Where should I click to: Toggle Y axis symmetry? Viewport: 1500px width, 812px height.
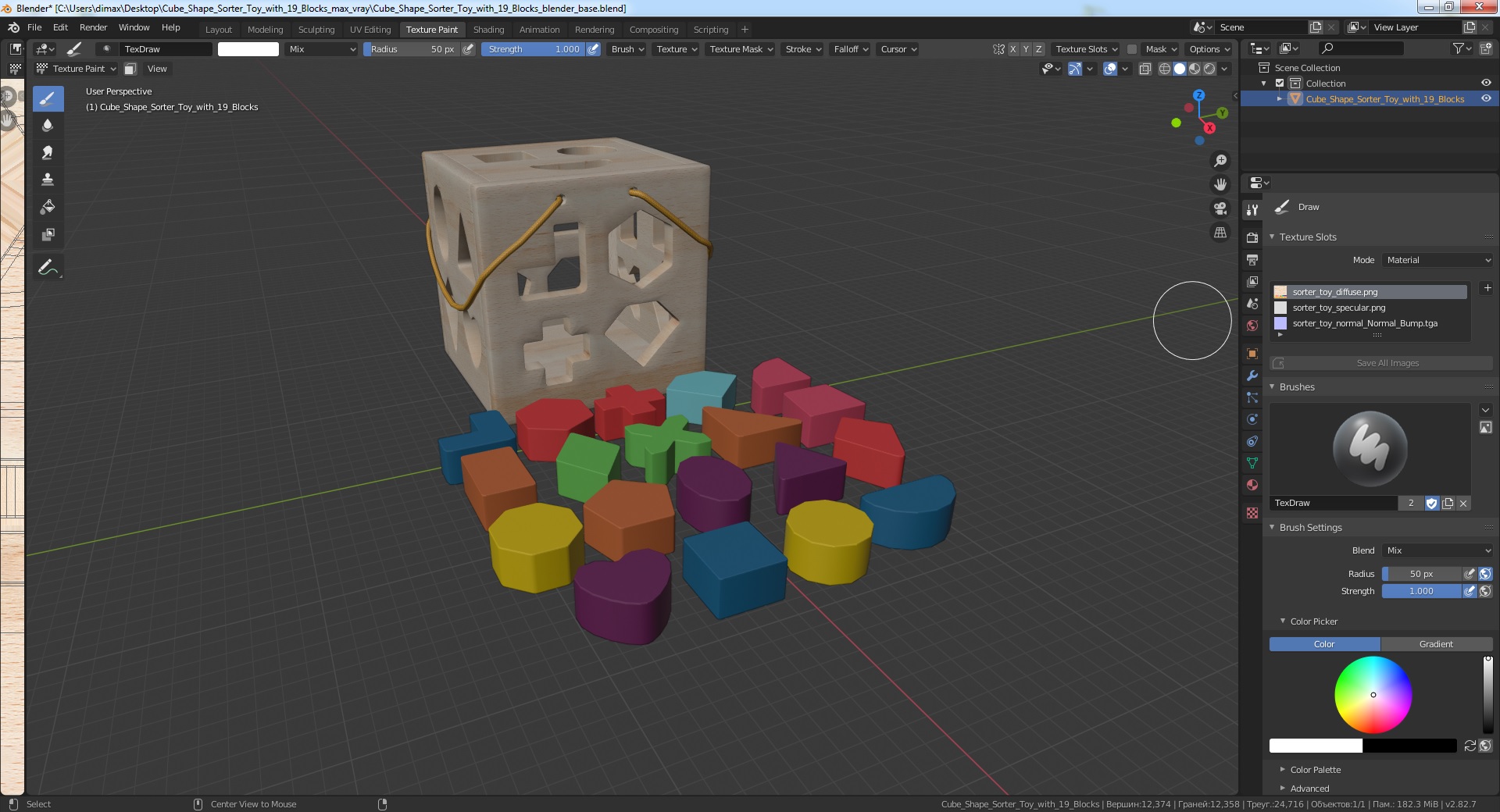tap(1026, 49)
